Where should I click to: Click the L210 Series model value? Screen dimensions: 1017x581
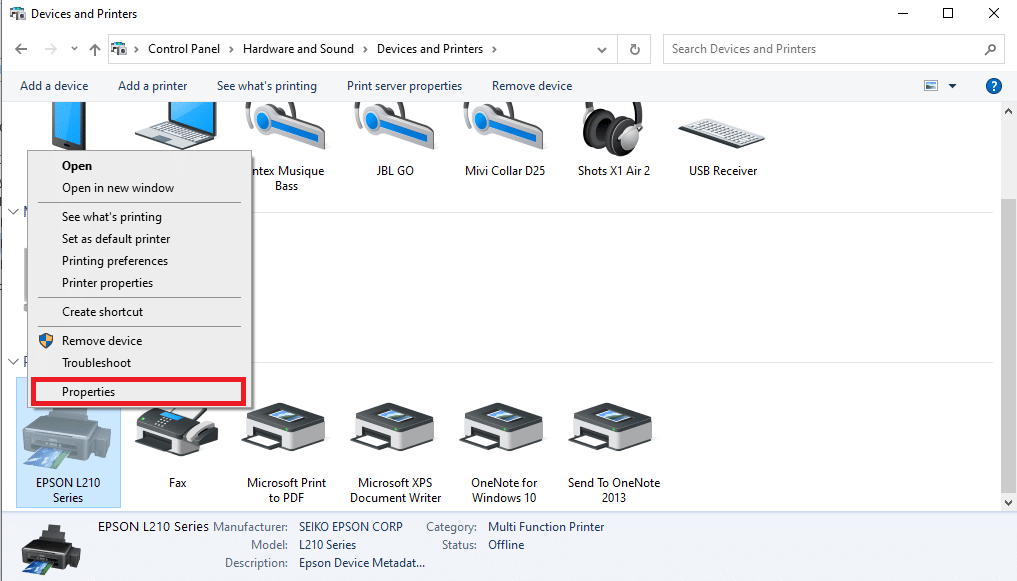pos(327,545)
